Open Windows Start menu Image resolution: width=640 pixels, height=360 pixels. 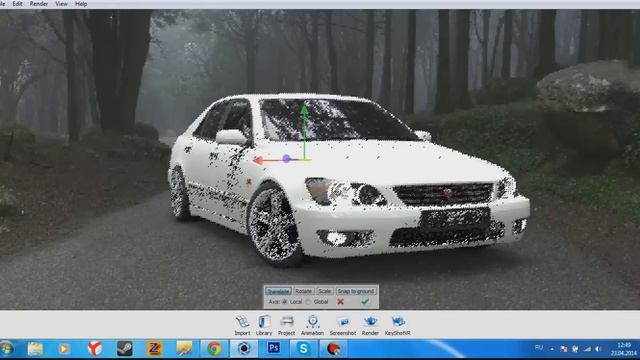point(7,349)
